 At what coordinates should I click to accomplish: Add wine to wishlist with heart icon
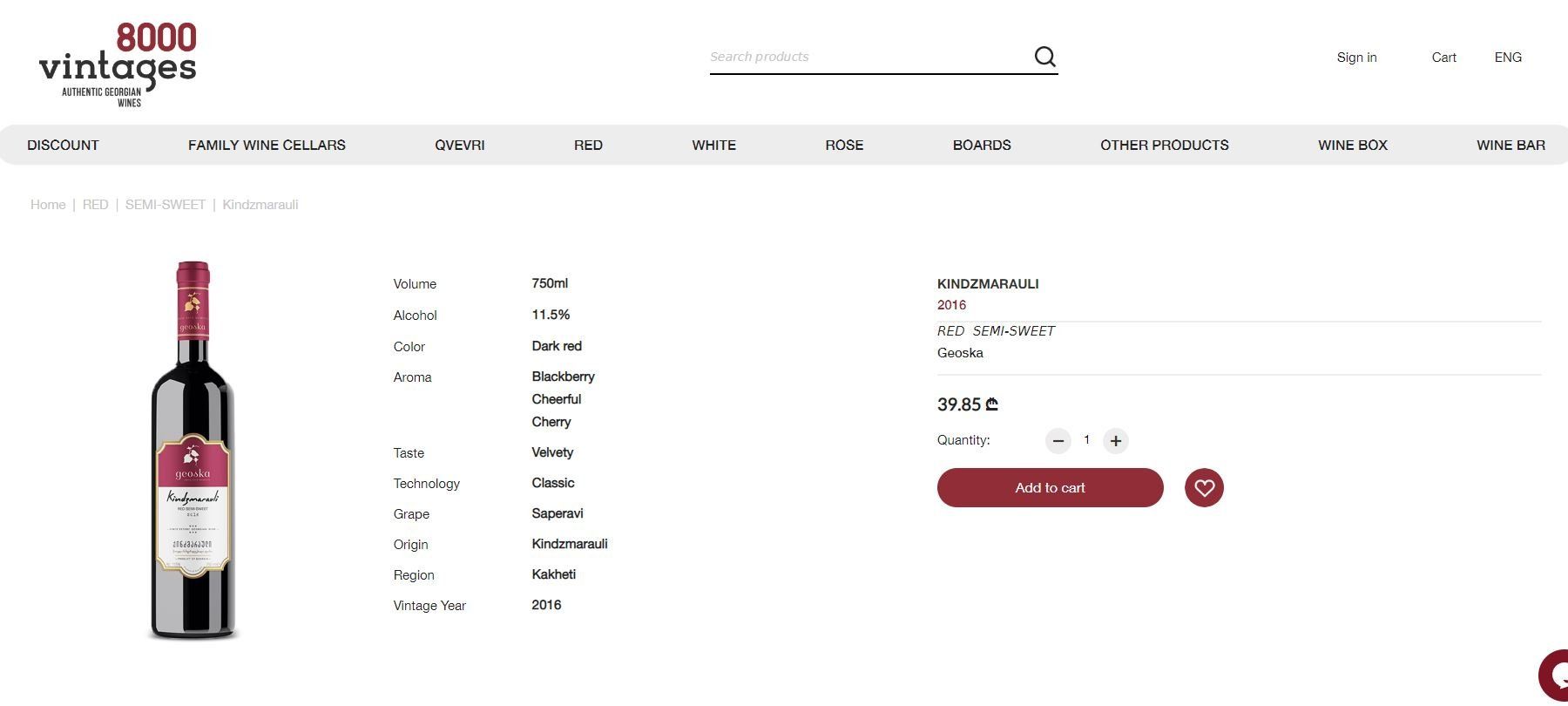point(1204,488)
